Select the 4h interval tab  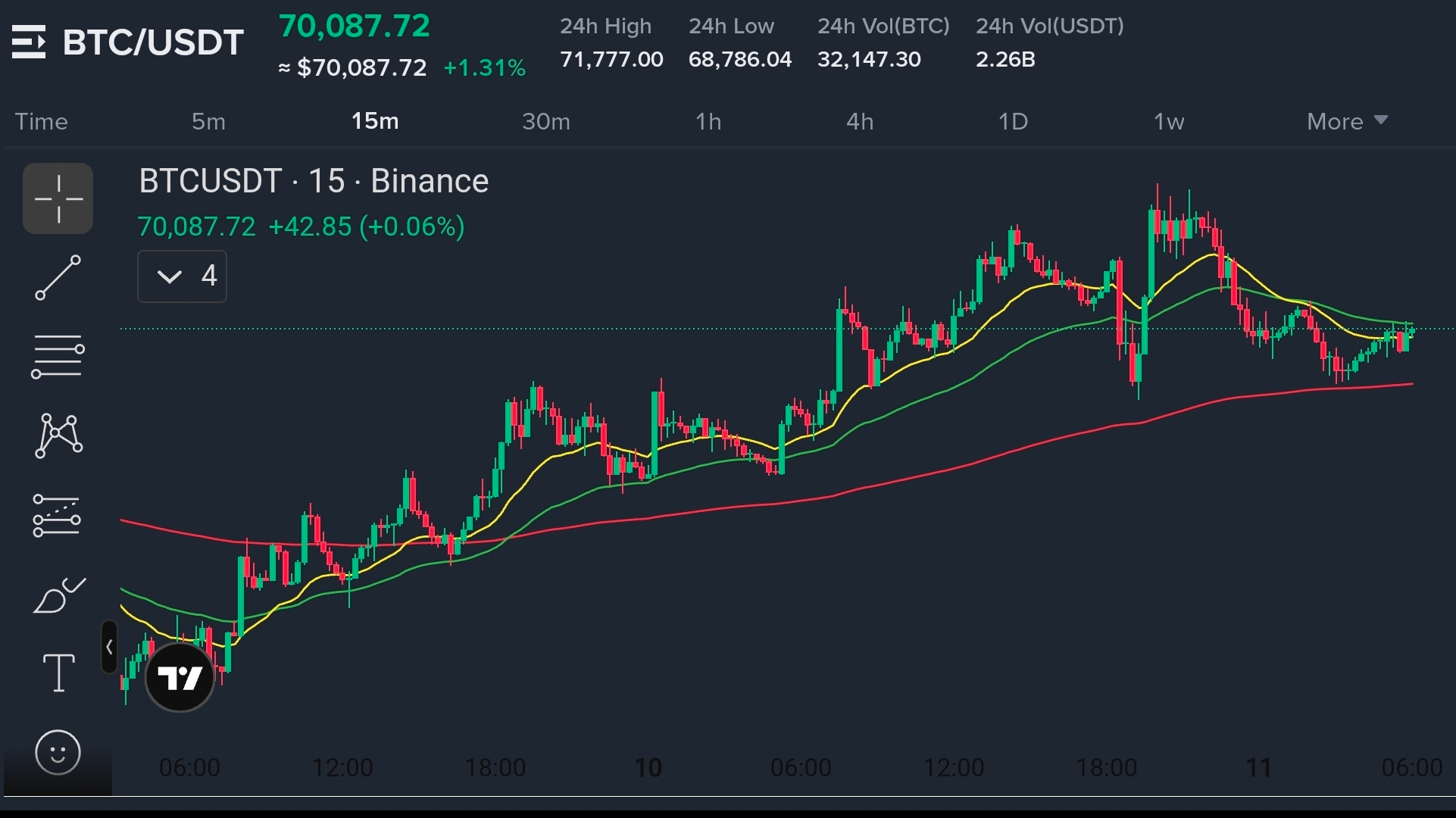(x=860, y=121)
